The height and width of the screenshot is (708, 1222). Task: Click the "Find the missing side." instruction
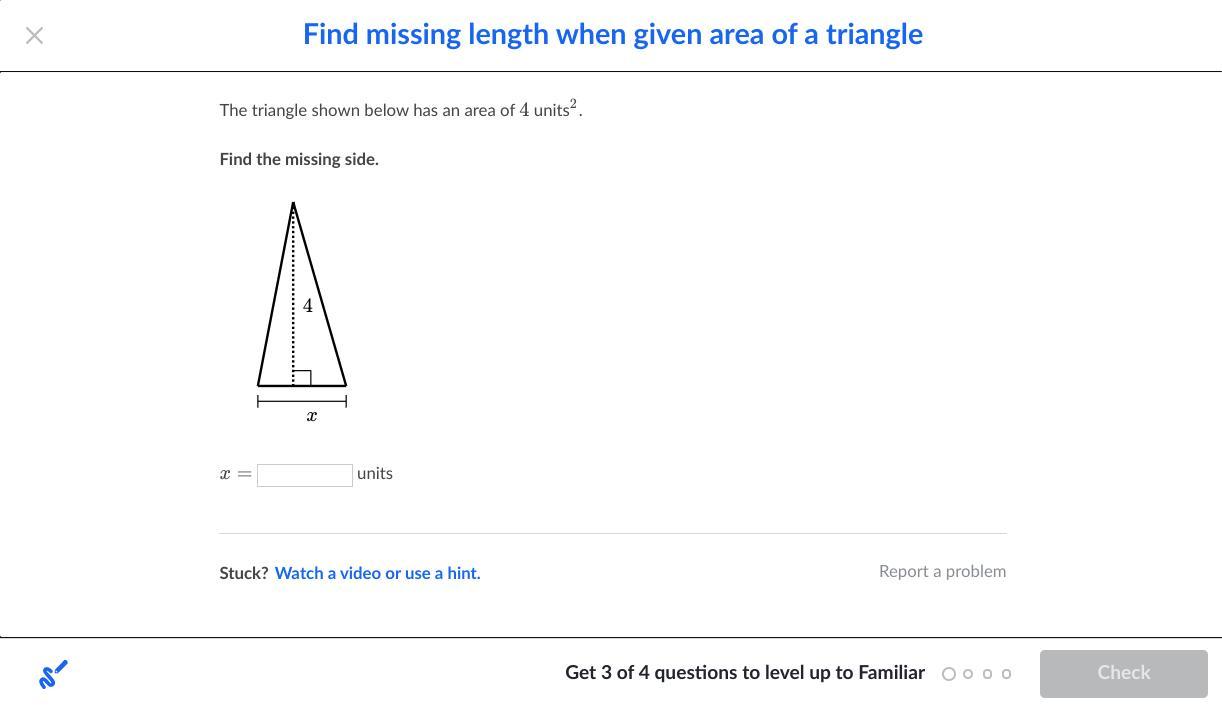(x=299, y=159)
